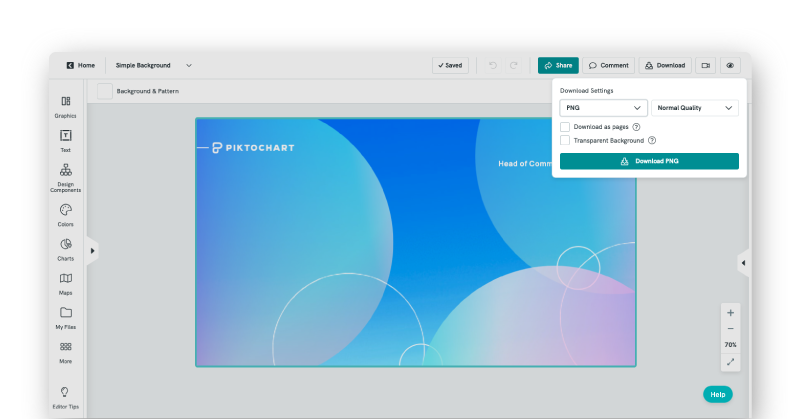Click Download PNG button
Image resolution: width=801 pixels, height=419 pixels.
649,161
